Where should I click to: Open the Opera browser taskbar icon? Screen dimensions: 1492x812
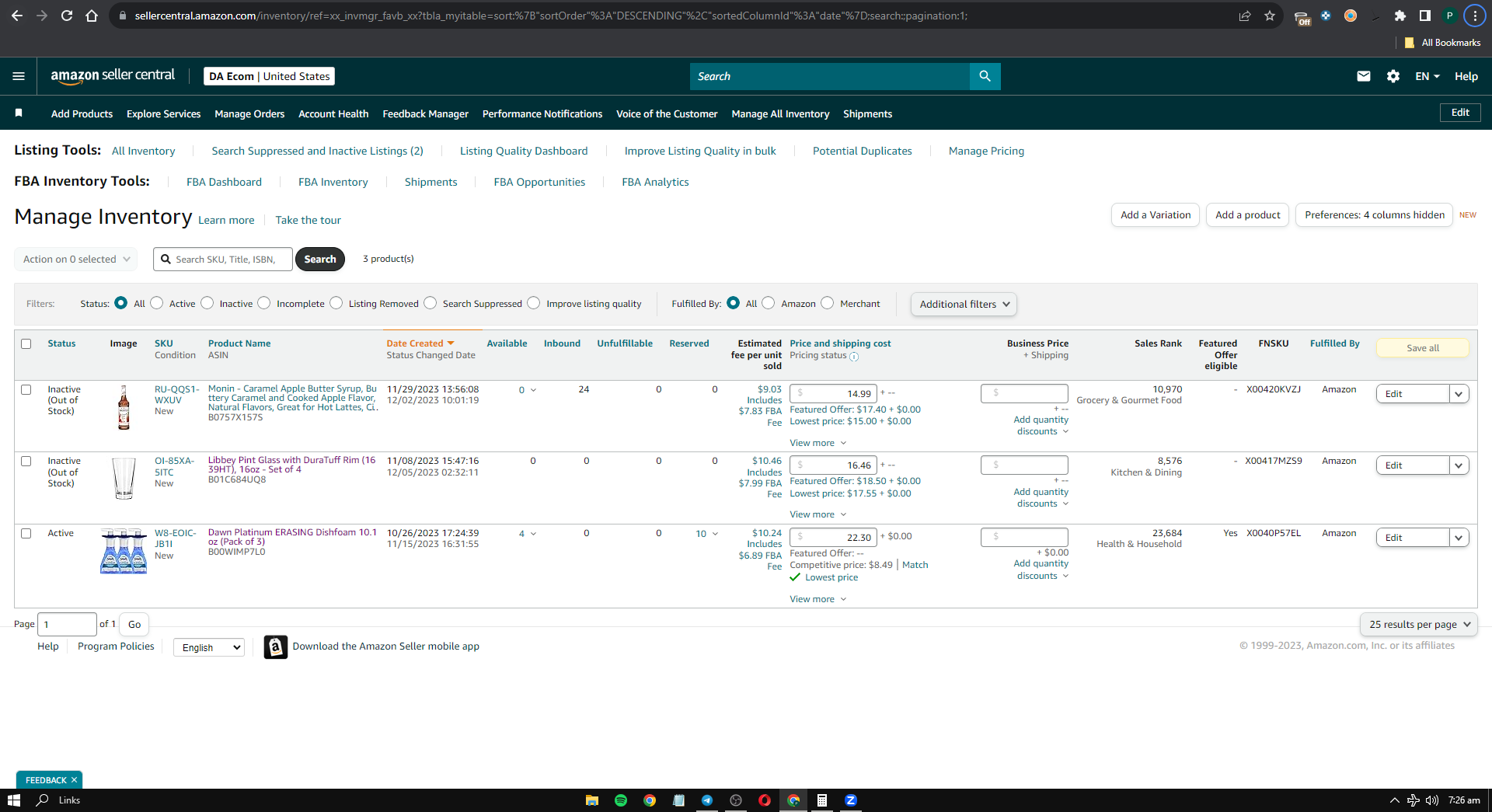click(x=765, y=800)
